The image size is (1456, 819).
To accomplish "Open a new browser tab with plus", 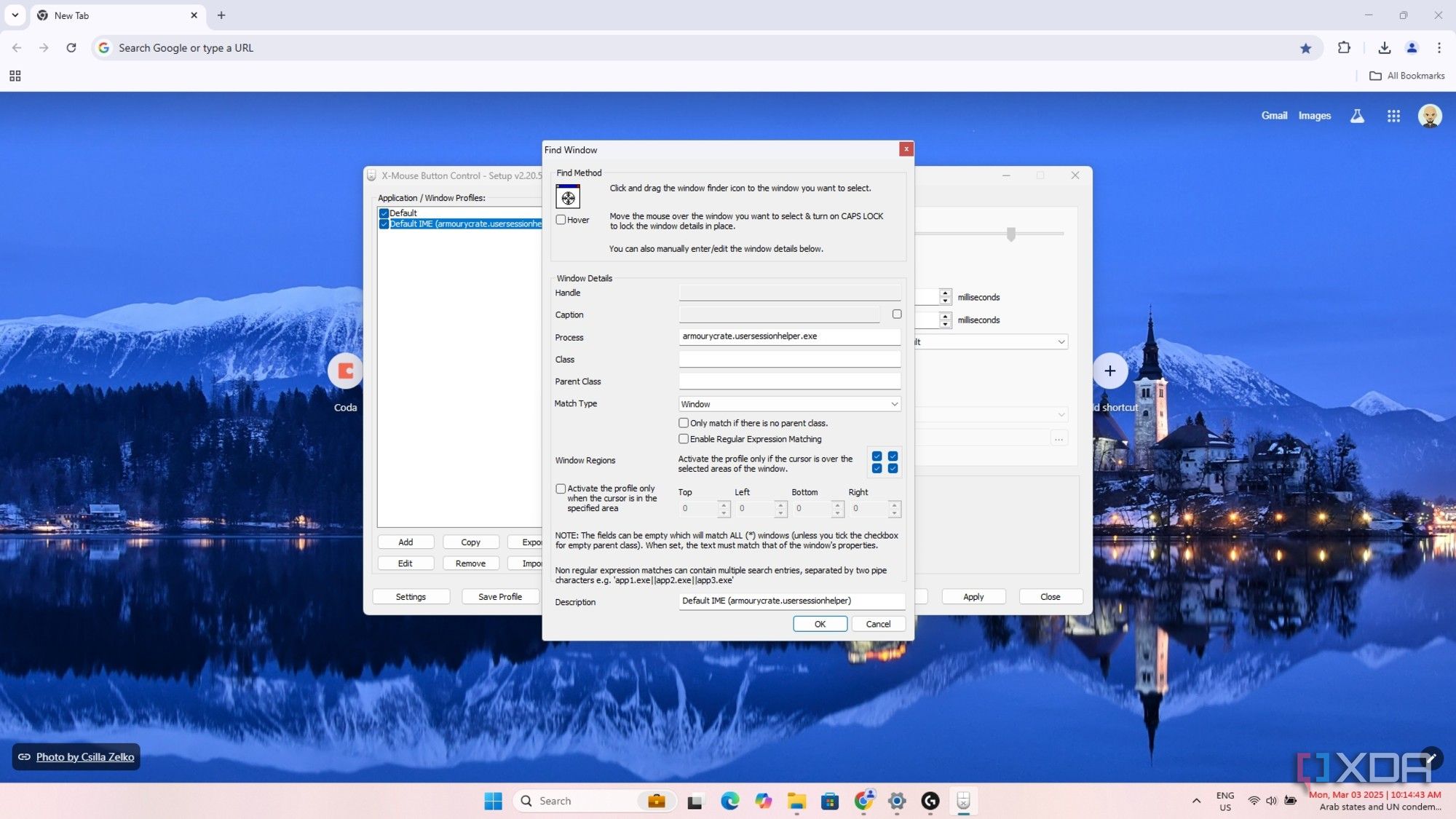I will tap(221, 15).
